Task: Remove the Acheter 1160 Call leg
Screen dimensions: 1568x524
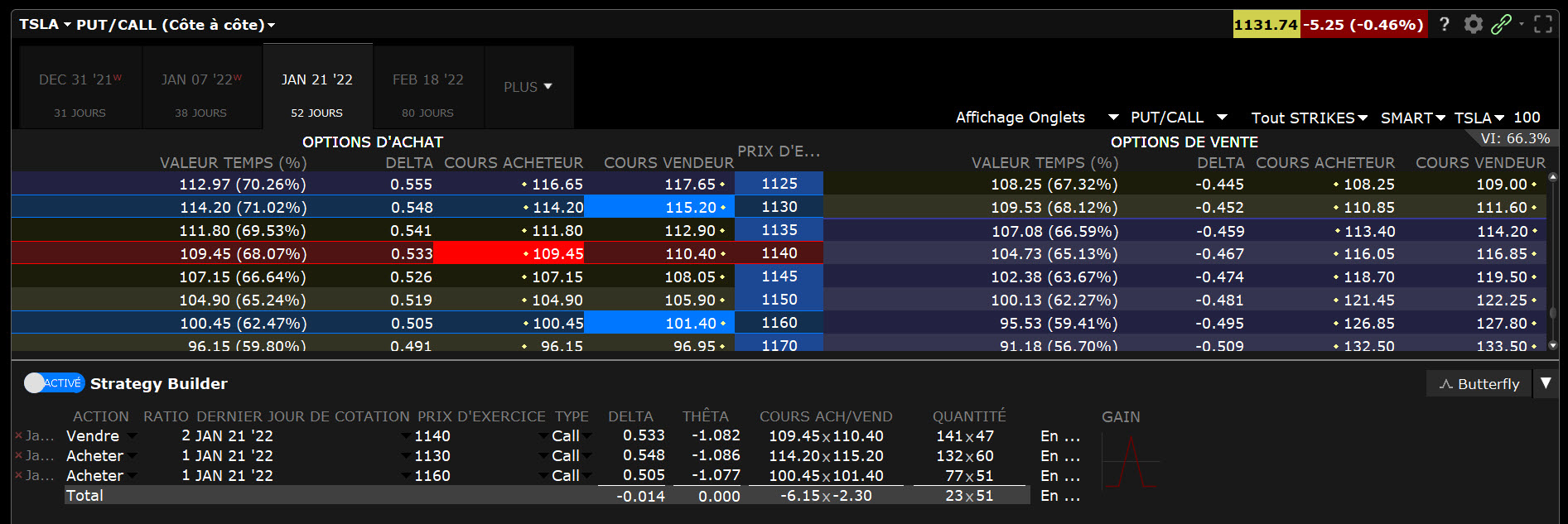Action: pos(18,475)
